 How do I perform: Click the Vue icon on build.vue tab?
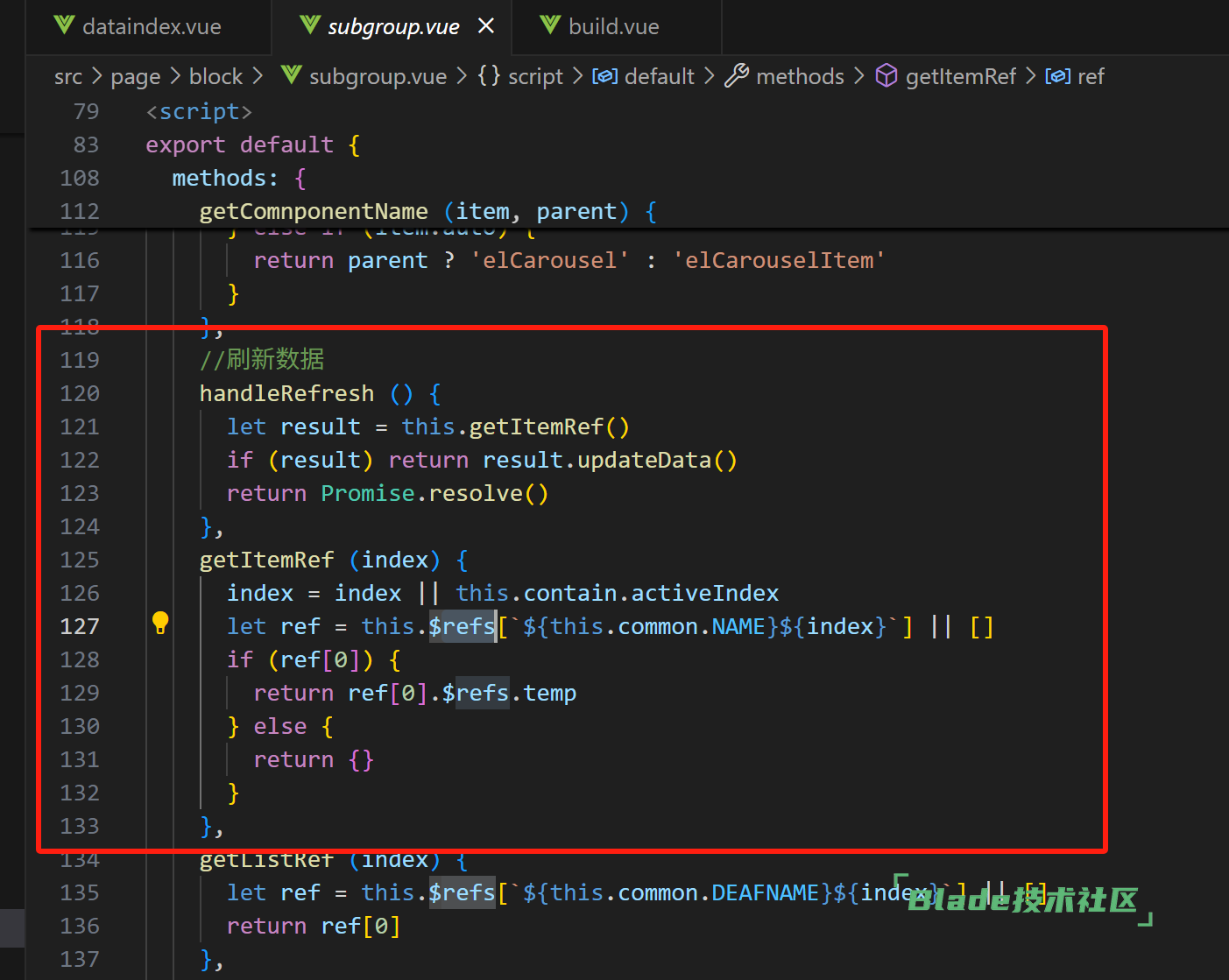pos(550,25)
